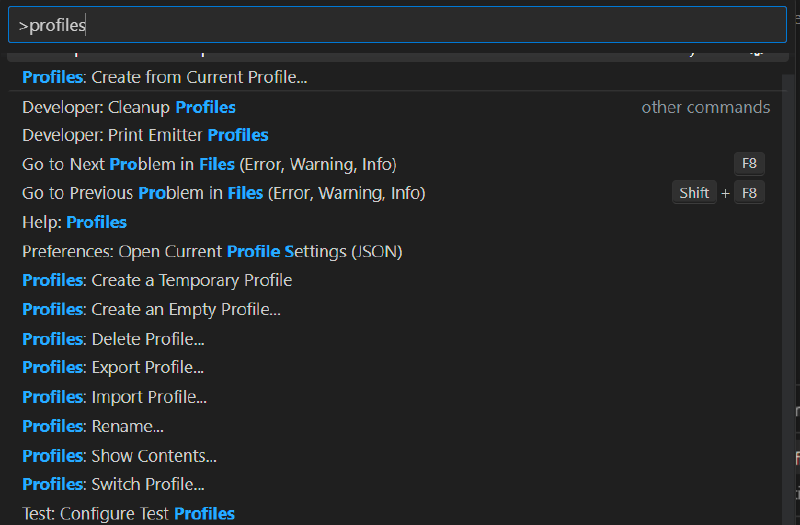Screen dimensions: 800x525
Task: Select Test: Configure Test Profiles command
Action: point(128,514)
